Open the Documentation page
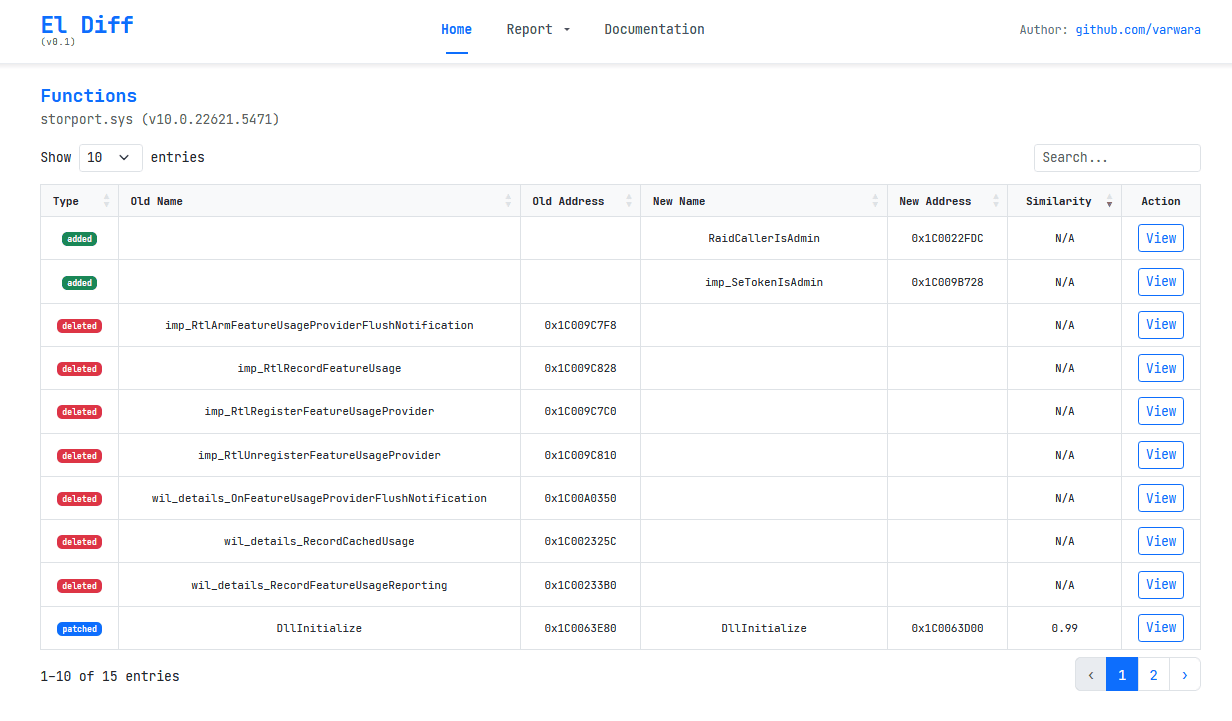The image size is (1232, 721). pos(654,29)
